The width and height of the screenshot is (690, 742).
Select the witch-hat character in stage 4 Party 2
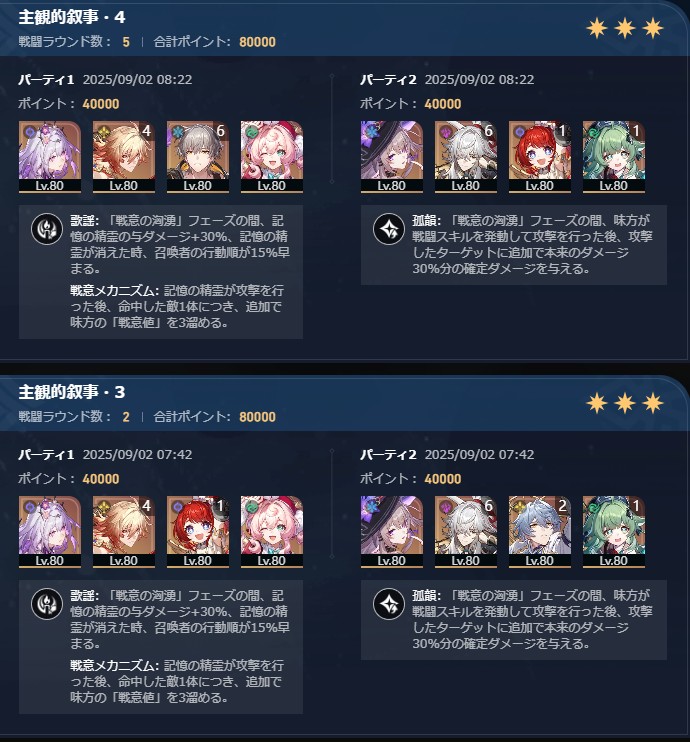click(x=392, y=157)
